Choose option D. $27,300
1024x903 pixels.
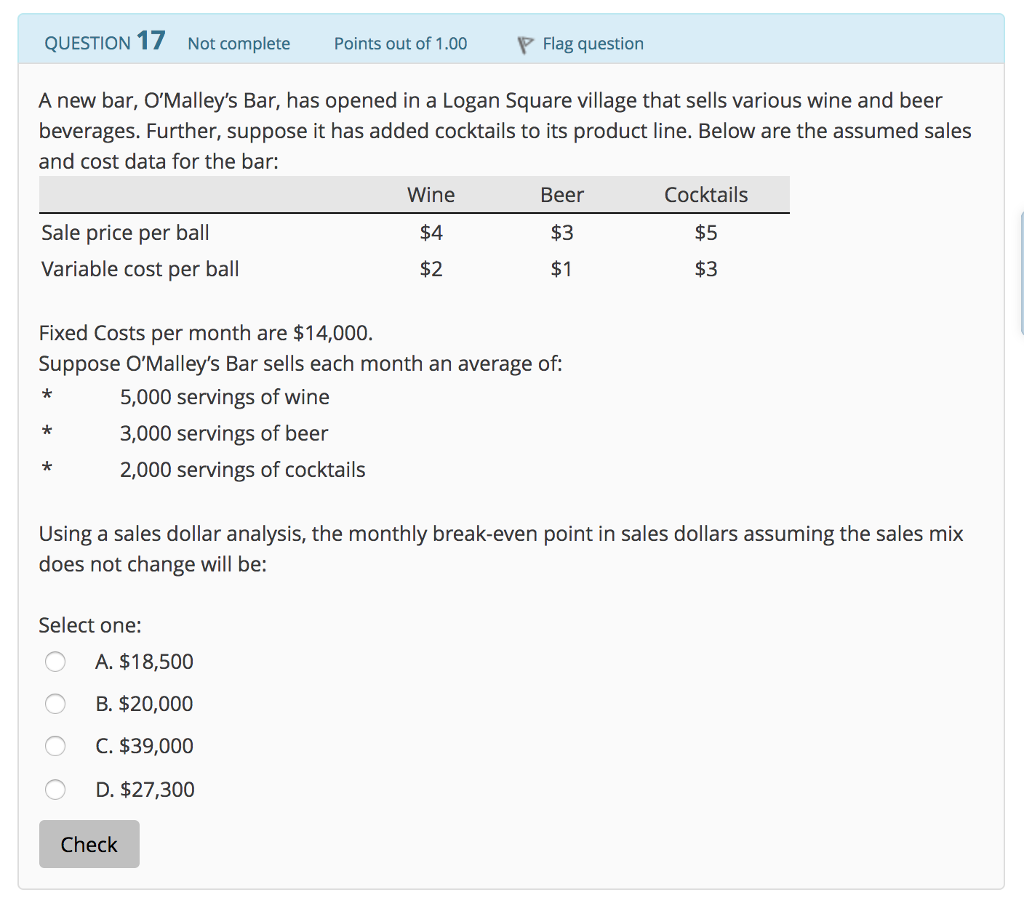[x=56, y=789]
